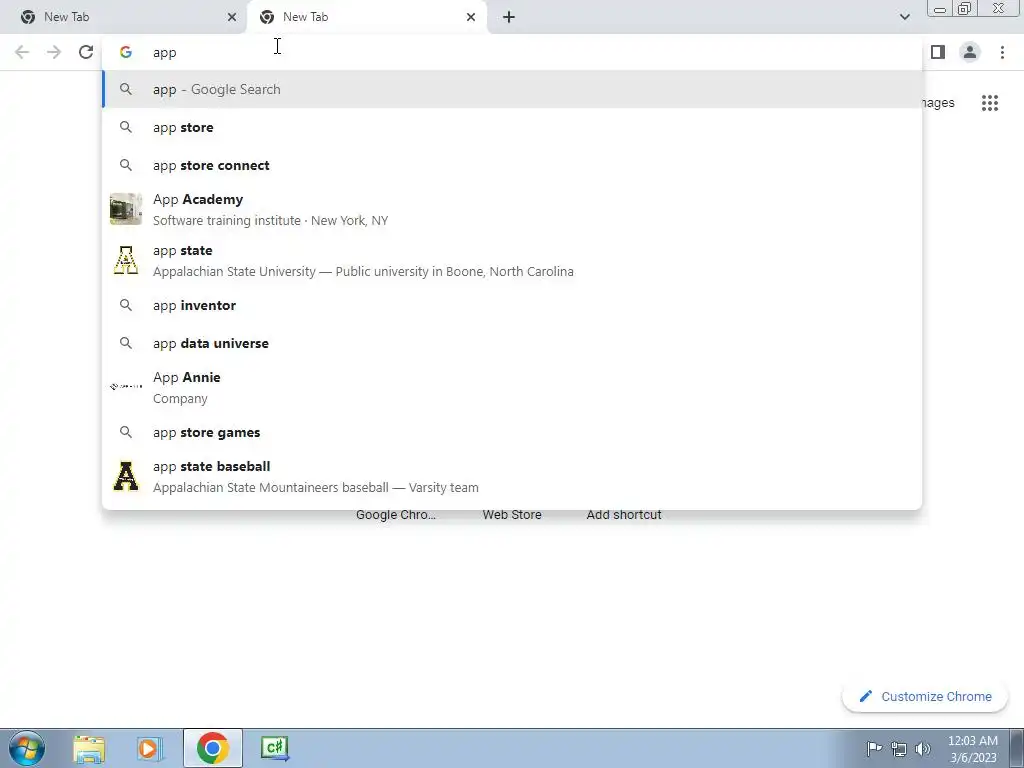The height and width of the screenshot is (768, 1024).
Task: Go back with the back arrow
Action: 22,52
